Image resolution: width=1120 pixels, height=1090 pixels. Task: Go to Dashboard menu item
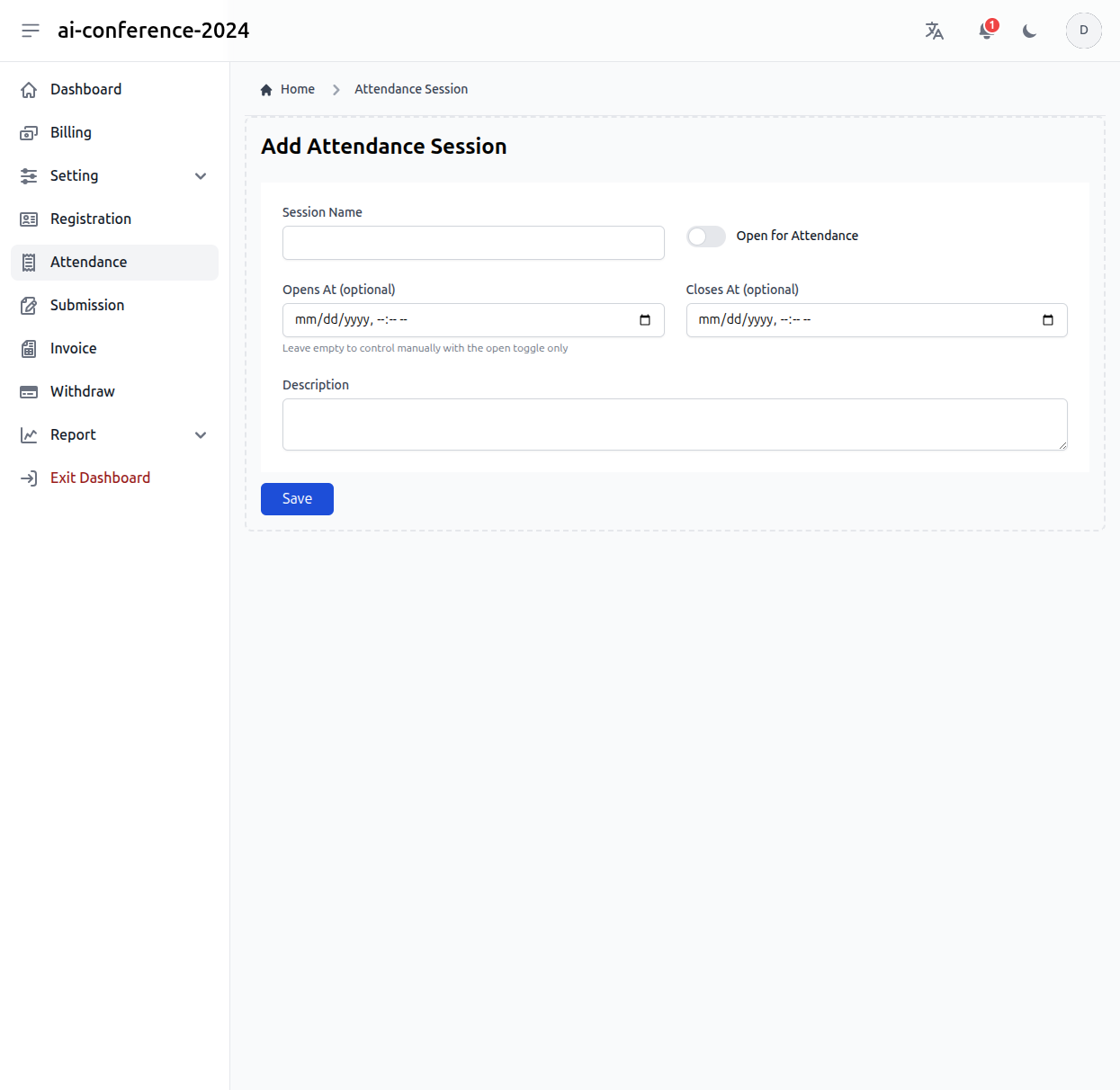pos(114,90)
